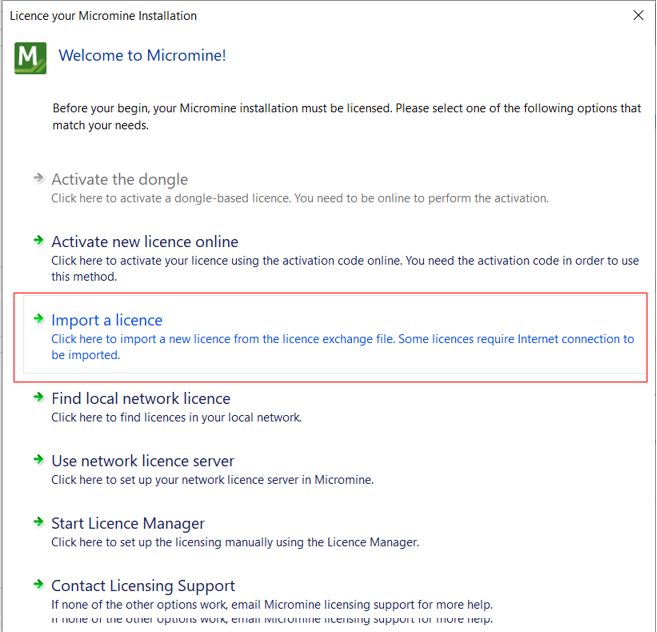This screenshot has height=632, width=657.
Task: Click green arrow beside Find local network licence
Action: [39, 397]
